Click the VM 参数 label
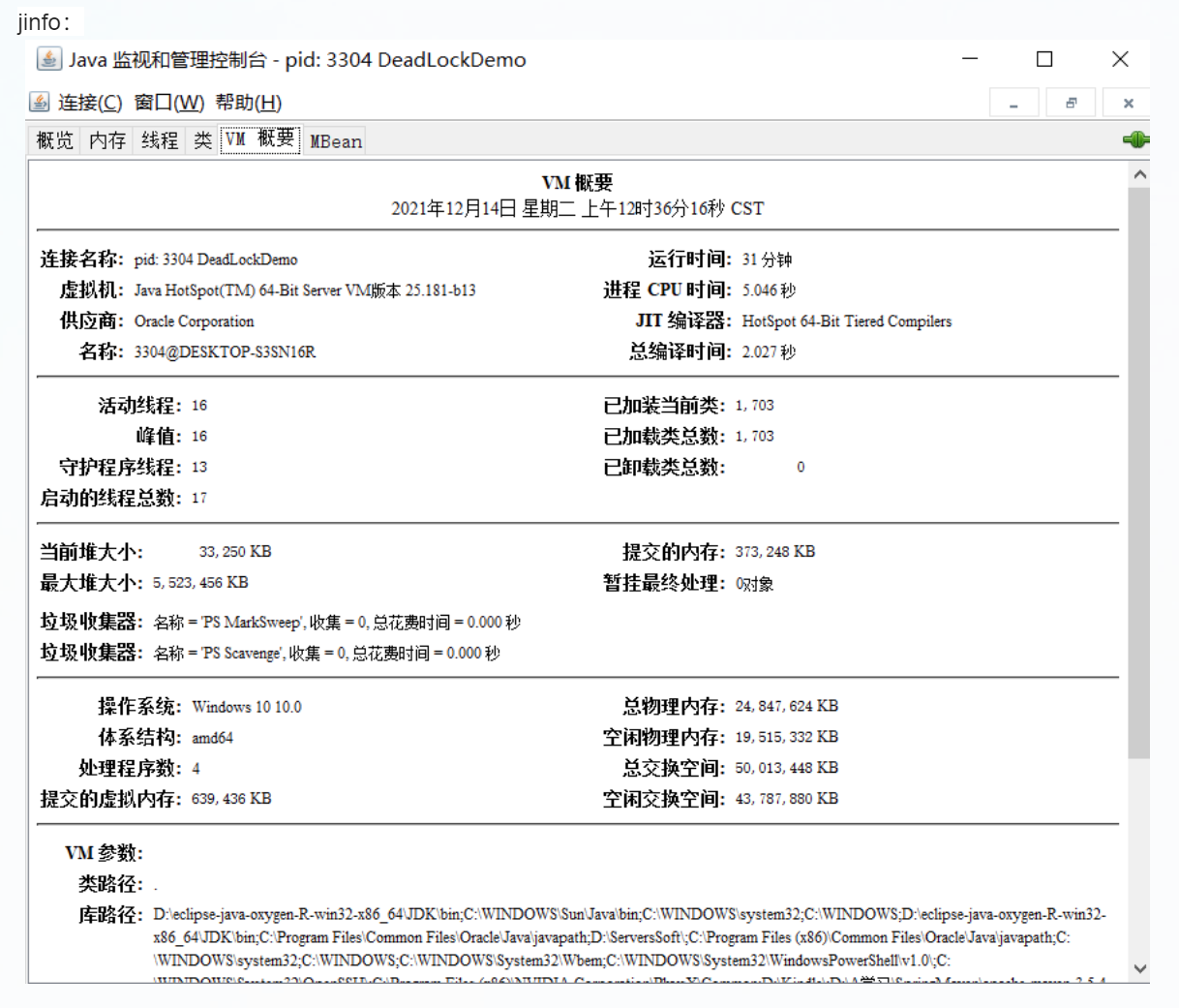This screenshot has height=1008, width=1179. coord(104,853)
